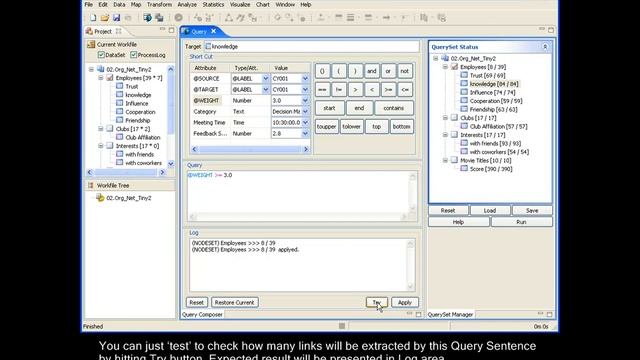Click the Workfile Tree header icon
This screenshot has height=360, width=640.
click(91, 185)
